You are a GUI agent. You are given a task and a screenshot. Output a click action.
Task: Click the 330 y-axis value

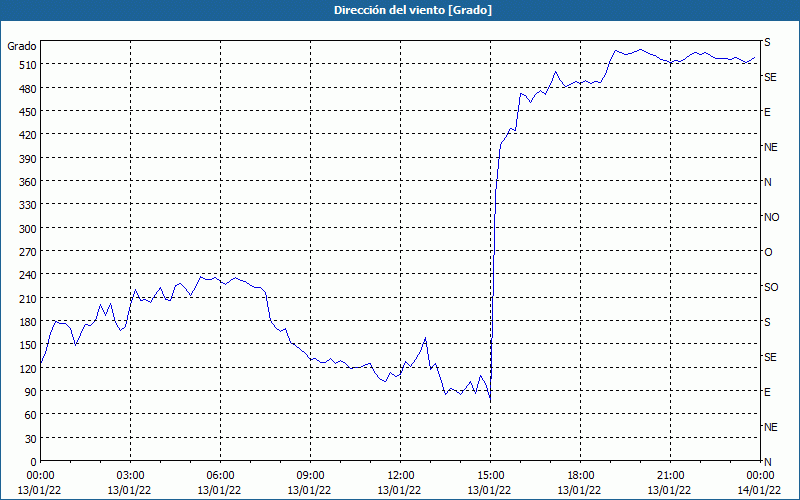(x=28, y=205)
